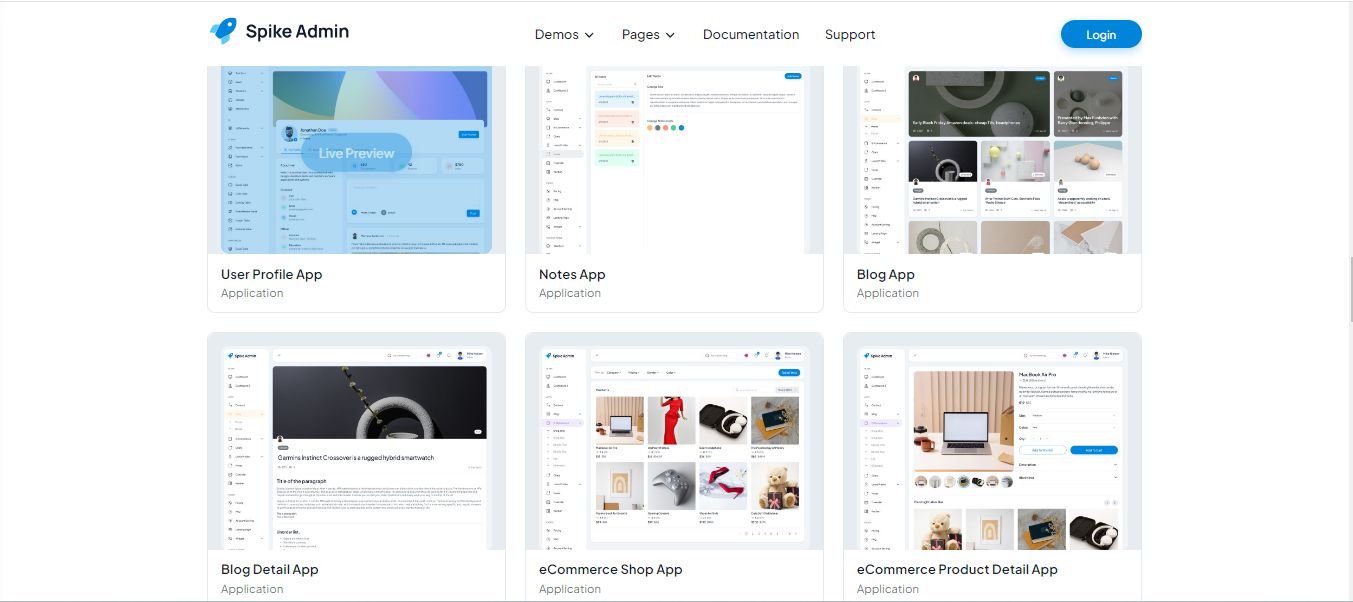The width and height of the screenshot is (1353, 602).
Task: Expand the Demos dropdown menu
Action: (564, 34)
